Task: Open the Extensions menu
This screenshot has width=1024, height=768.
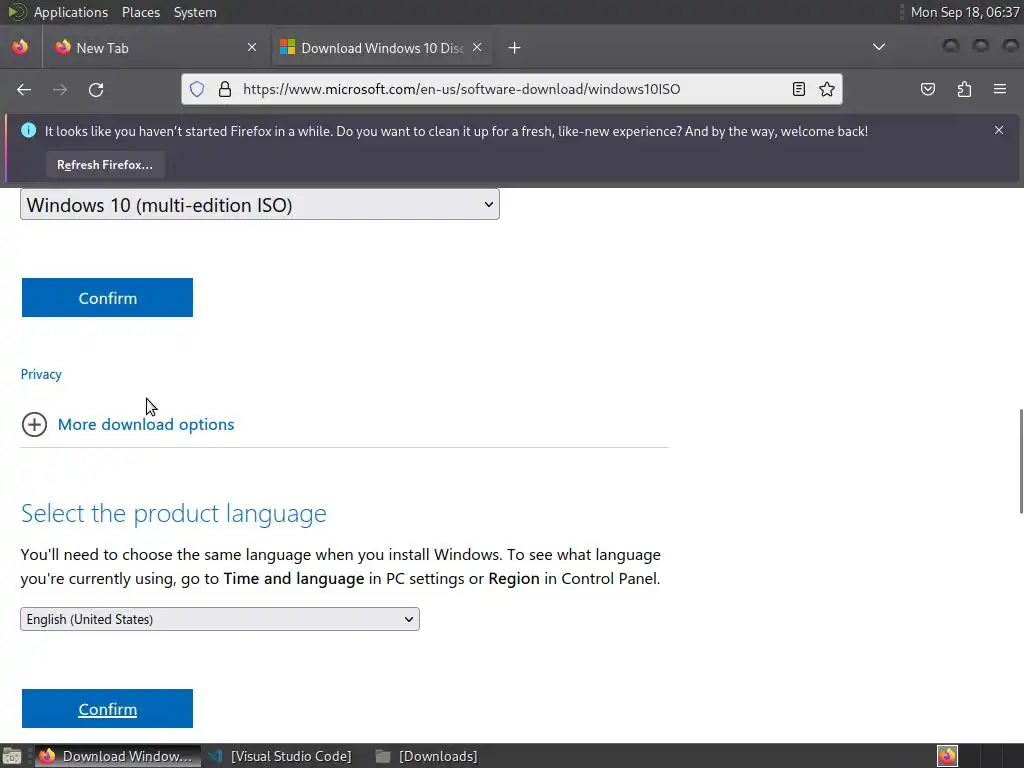Action: pyautogui.click(x=964, y=89)
